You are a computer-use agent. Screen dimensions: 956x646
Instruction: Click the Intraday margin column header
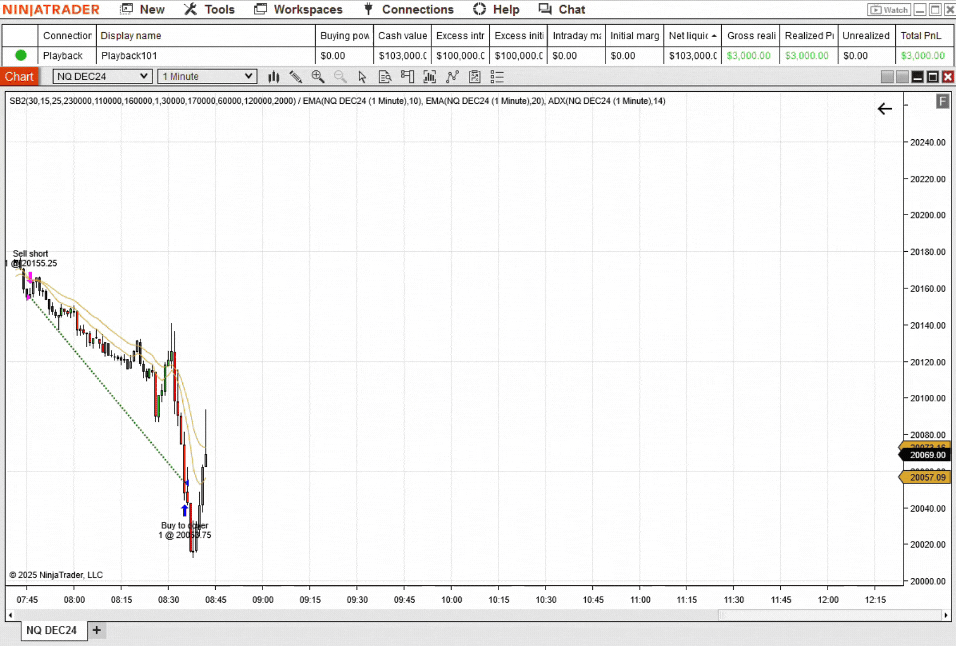click(x=577, y=35)
